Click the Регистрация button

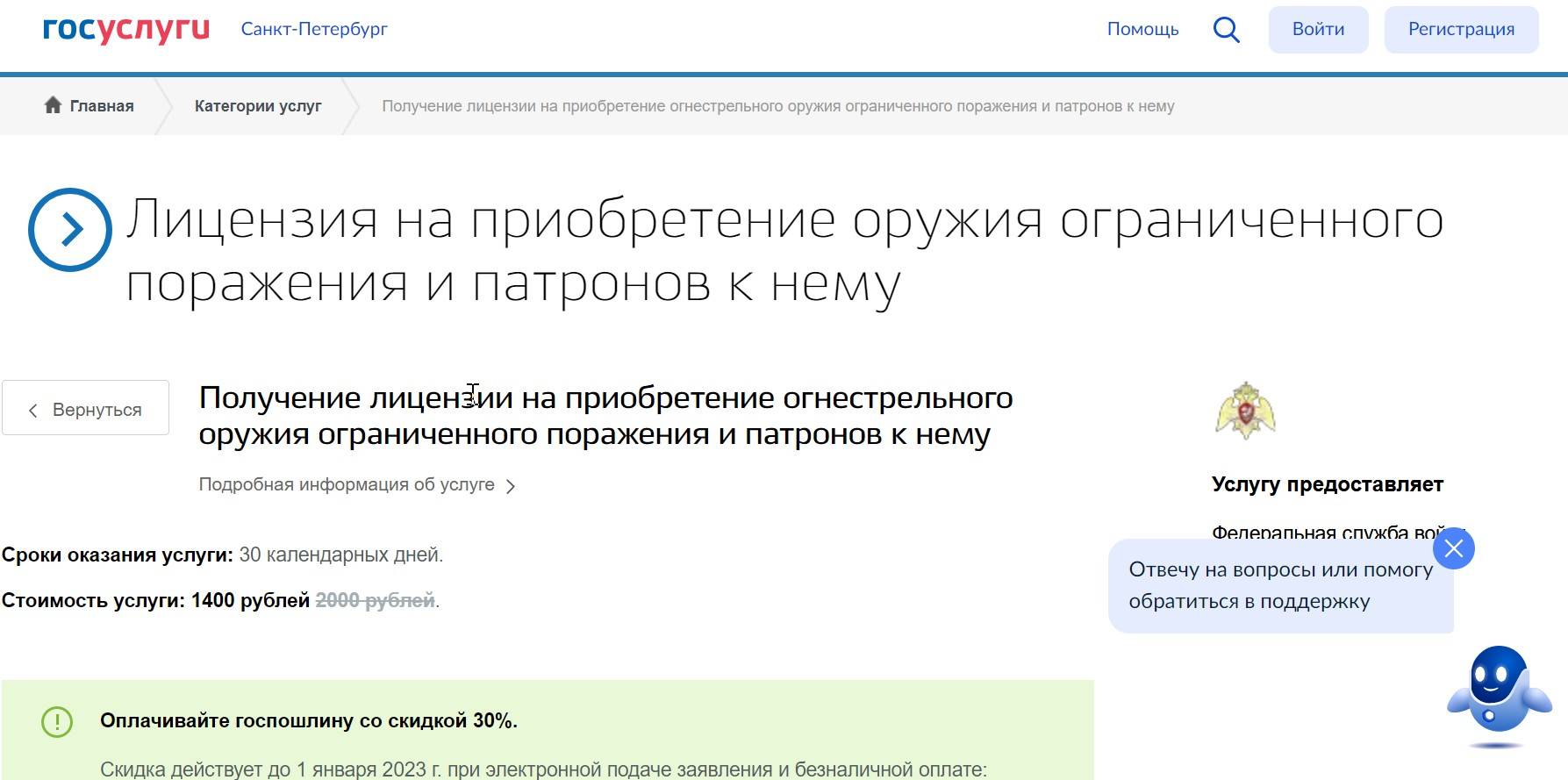(1461, 29)
